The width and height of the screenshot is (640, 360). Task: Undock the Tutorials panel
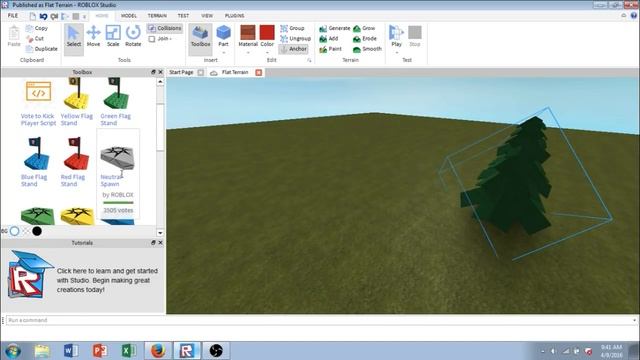coord(153,242)
